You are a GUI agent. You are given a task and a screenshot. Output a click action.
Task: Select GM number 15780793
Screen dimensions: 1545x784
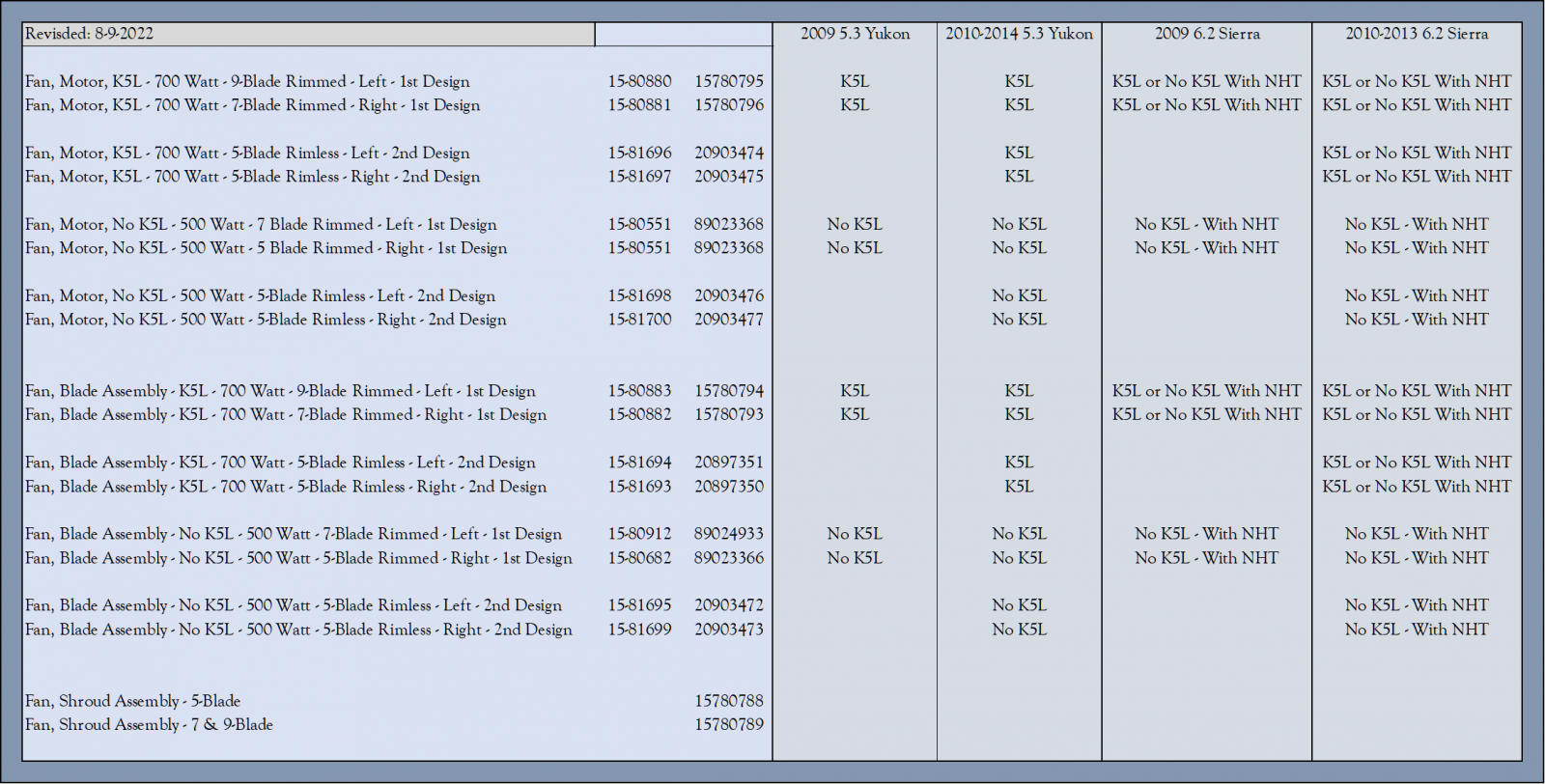point(729,414)
